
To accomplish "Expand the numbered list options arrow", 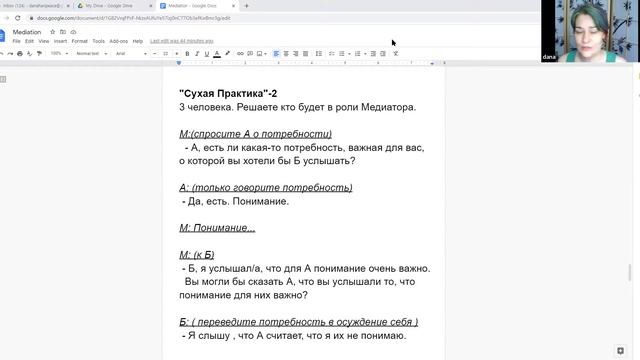I will pyautogui.click(x=365, y=53).
